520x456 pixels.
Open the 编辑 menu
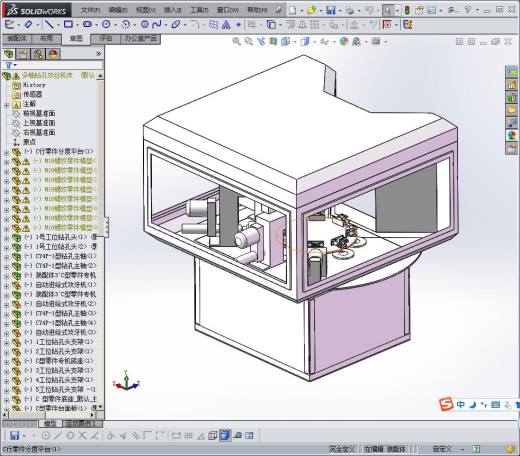pos(118,10)
